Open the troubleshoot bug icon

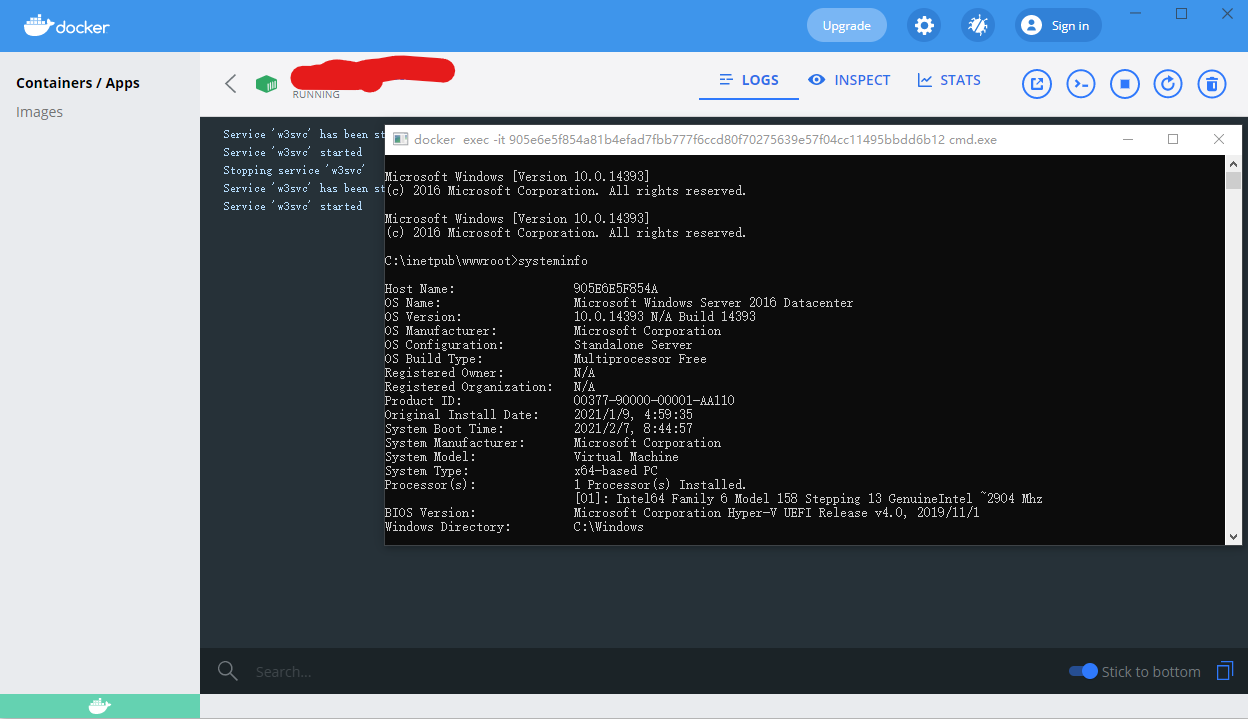point(978,25)
